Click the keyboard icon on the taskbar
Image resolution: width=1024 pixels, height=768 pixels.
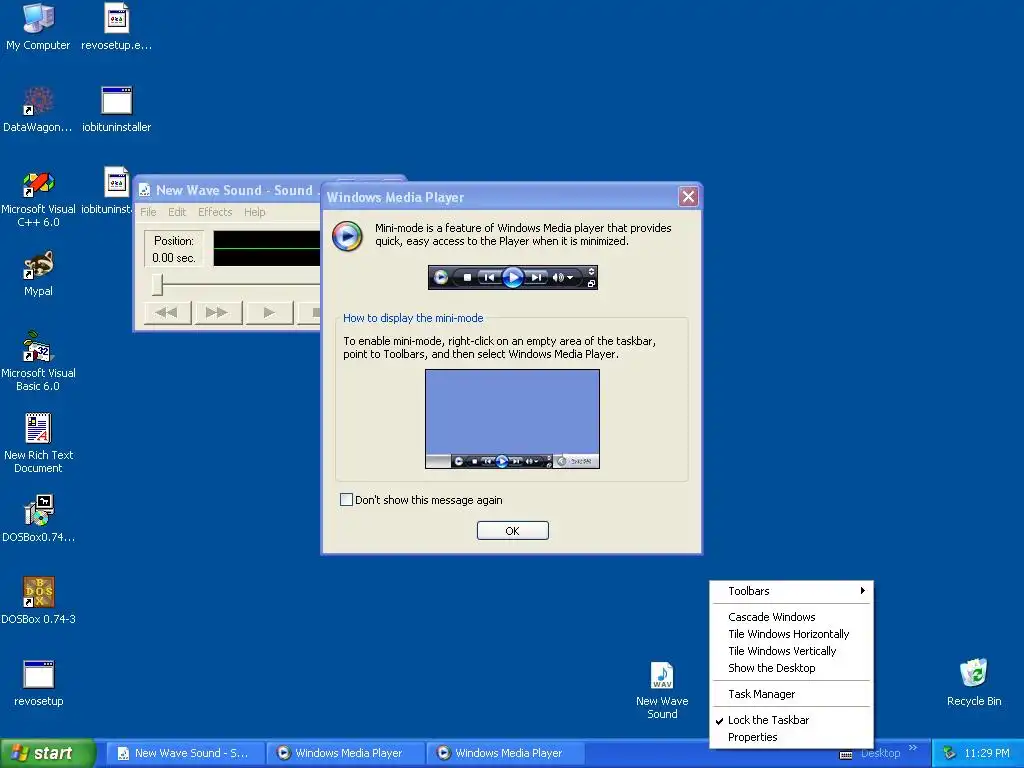point(845,755)
